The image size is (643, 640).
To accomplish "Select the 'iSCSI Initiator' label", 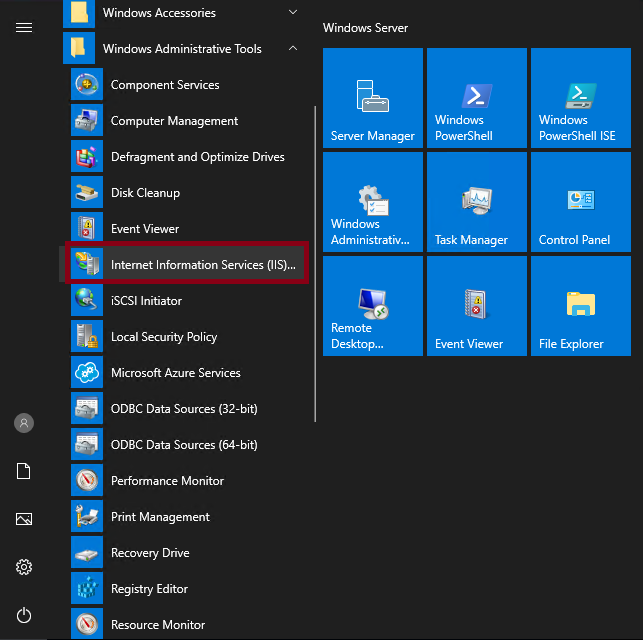I will [146, 301].
